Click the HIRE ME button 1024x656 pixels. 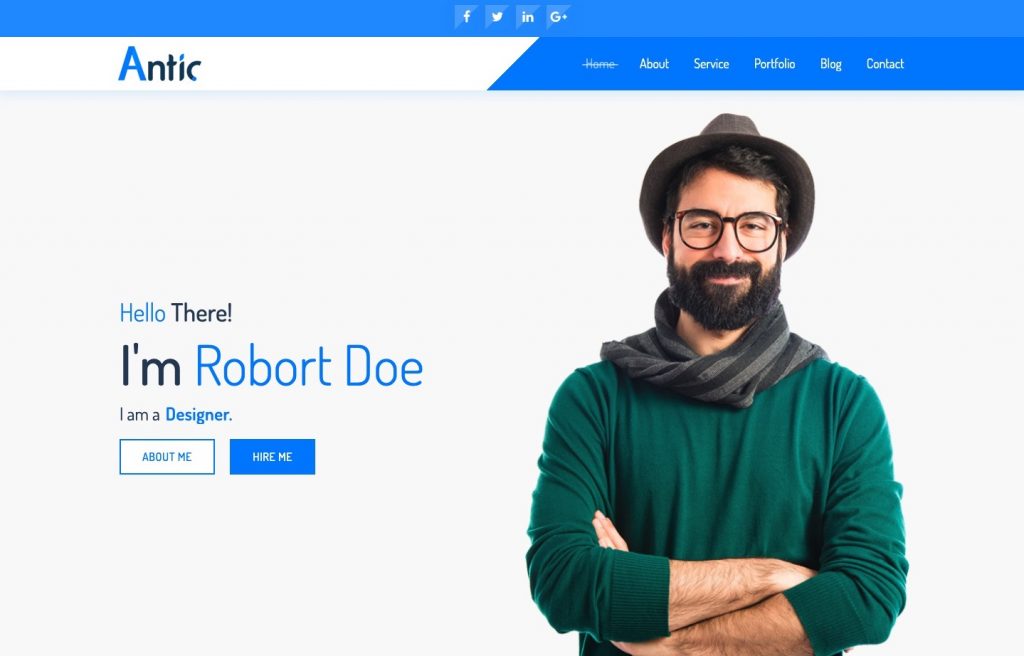pos(272,457)
